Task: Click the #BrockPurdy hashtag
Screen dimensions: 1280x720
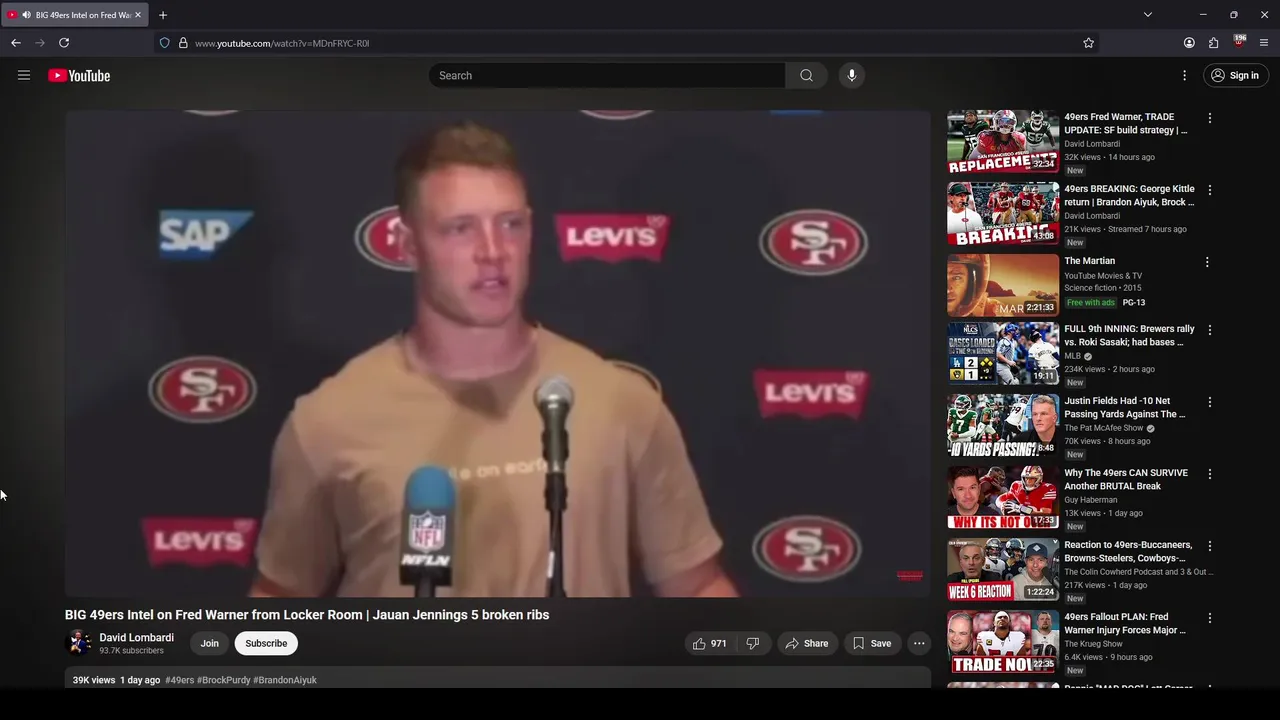Action: [223, 680]
